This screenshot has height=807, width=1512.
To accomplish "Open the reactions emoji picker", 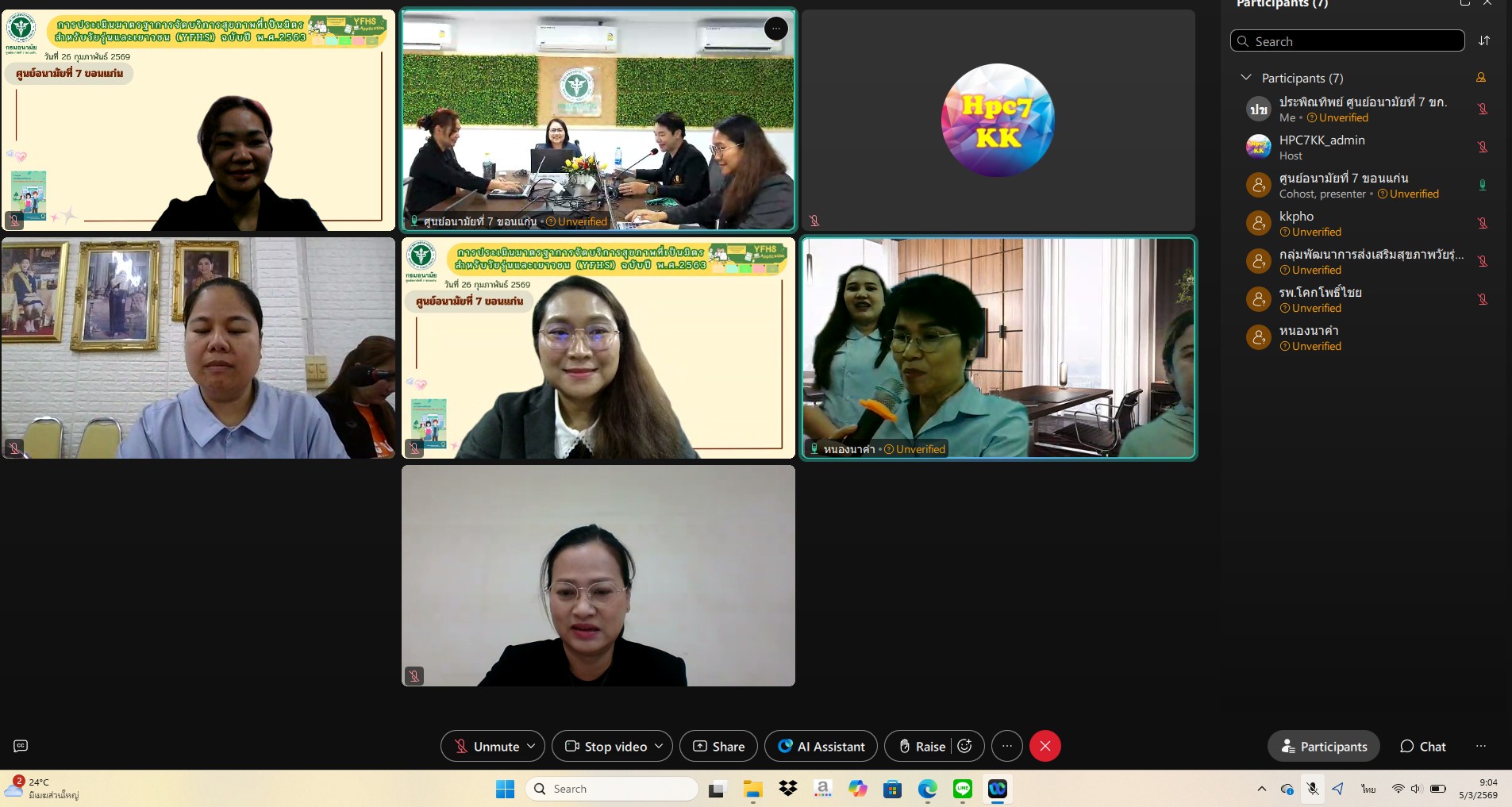I will [x=965, y=746].
